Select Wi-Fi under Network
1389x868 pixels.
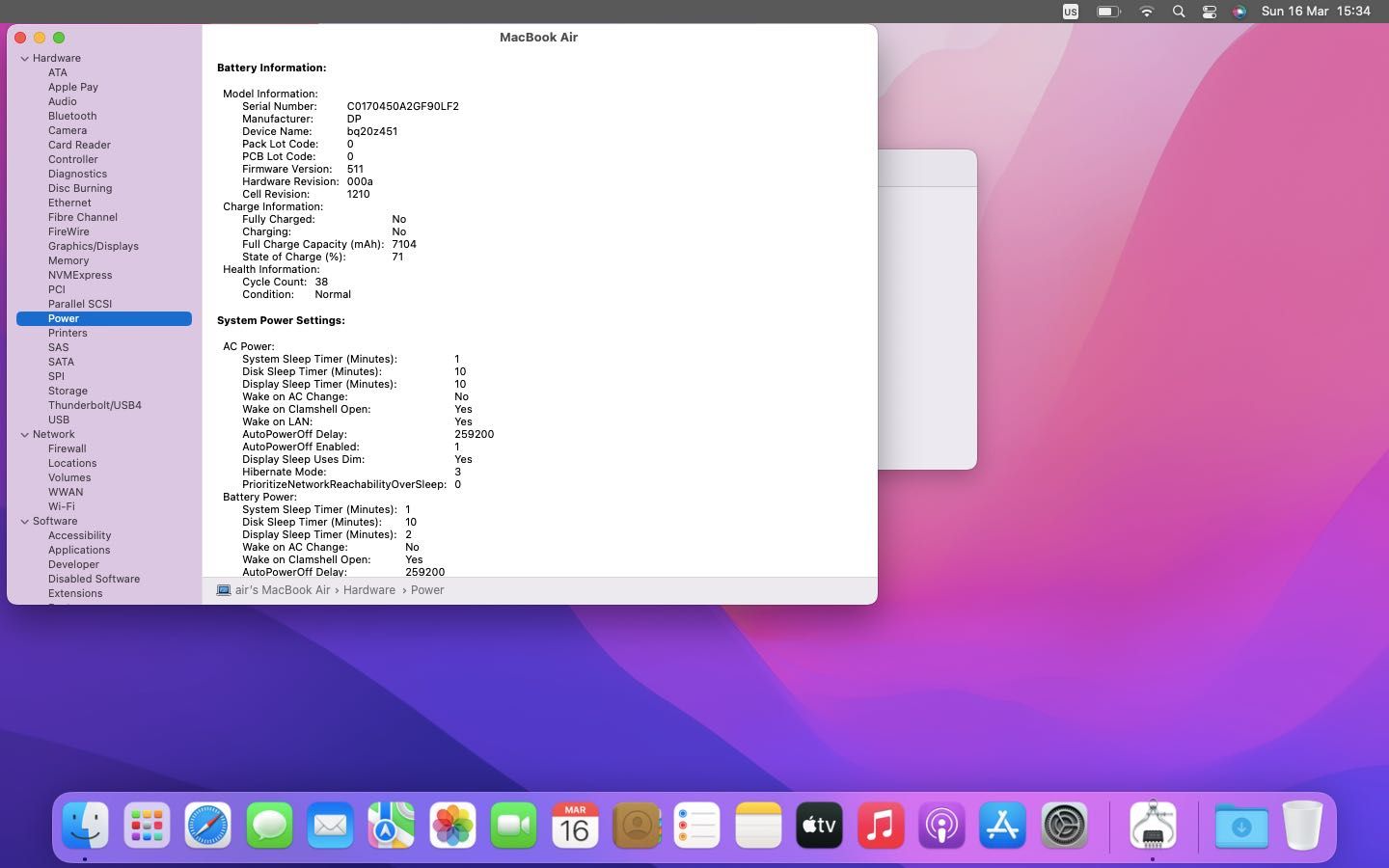[62, 506]
